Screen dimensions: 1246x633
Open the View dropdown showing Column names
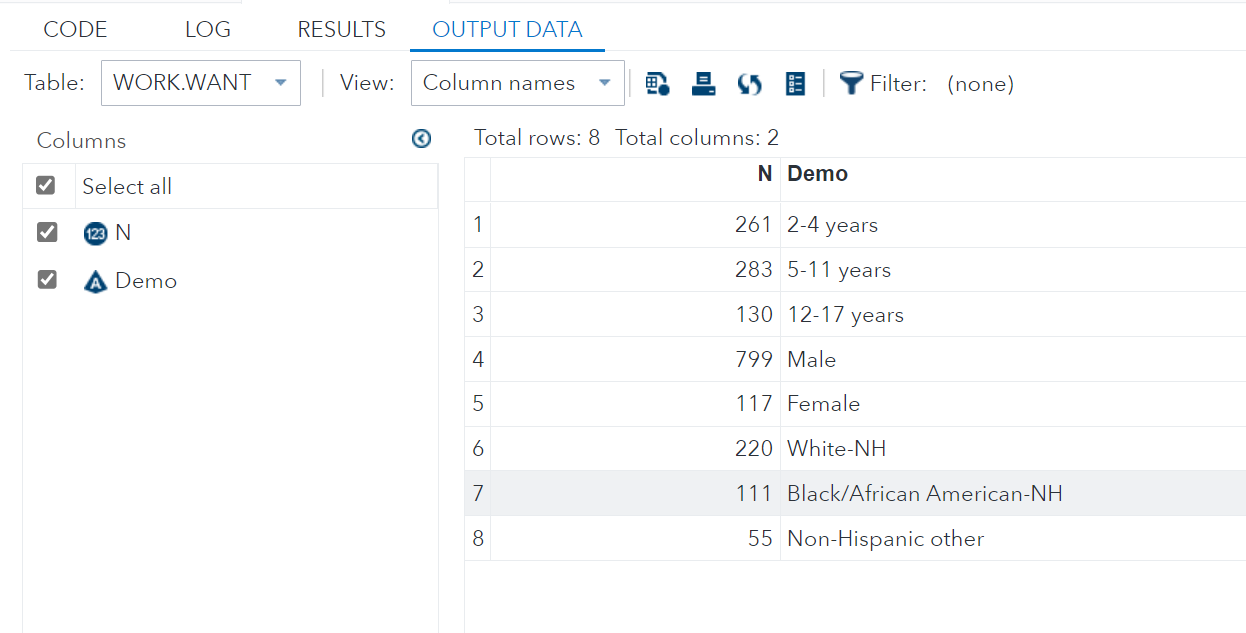click(x=517, y=83)
